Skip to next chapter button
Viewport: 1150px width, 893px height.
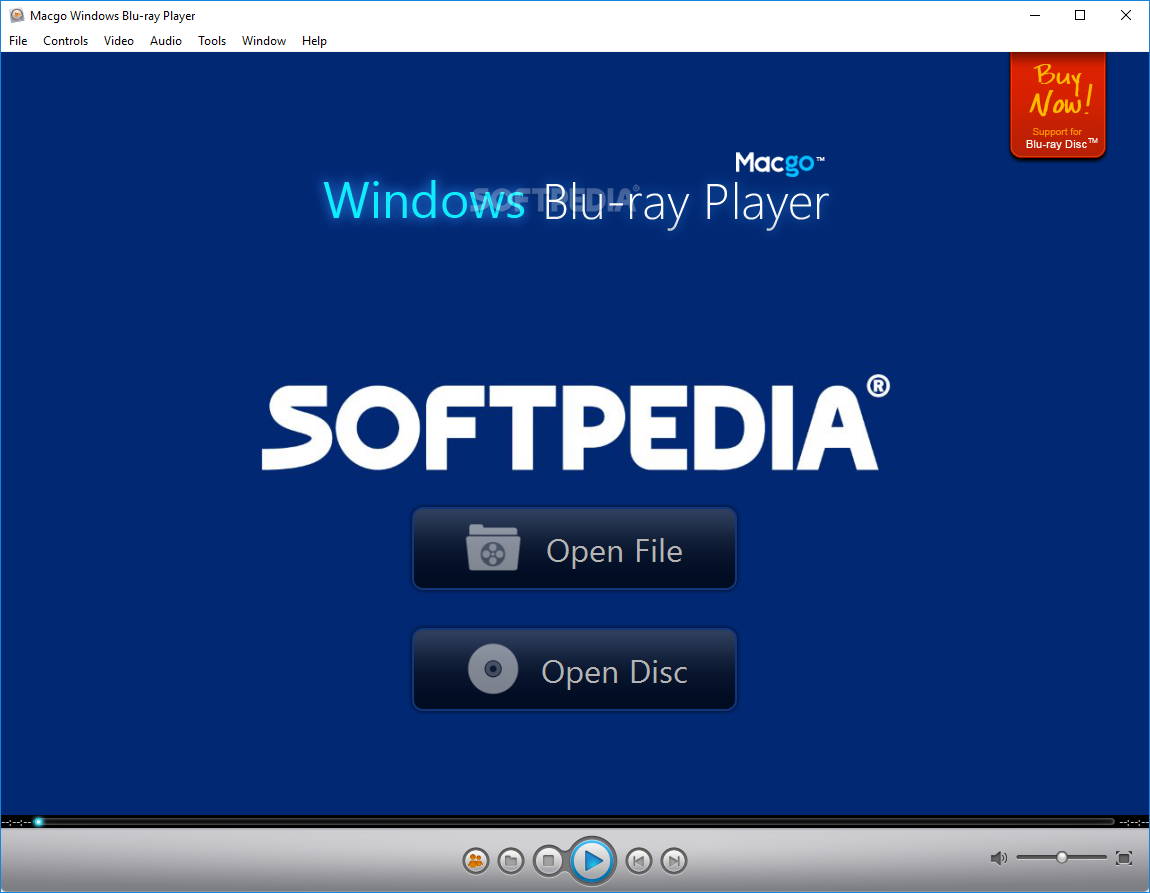(674, 861)
